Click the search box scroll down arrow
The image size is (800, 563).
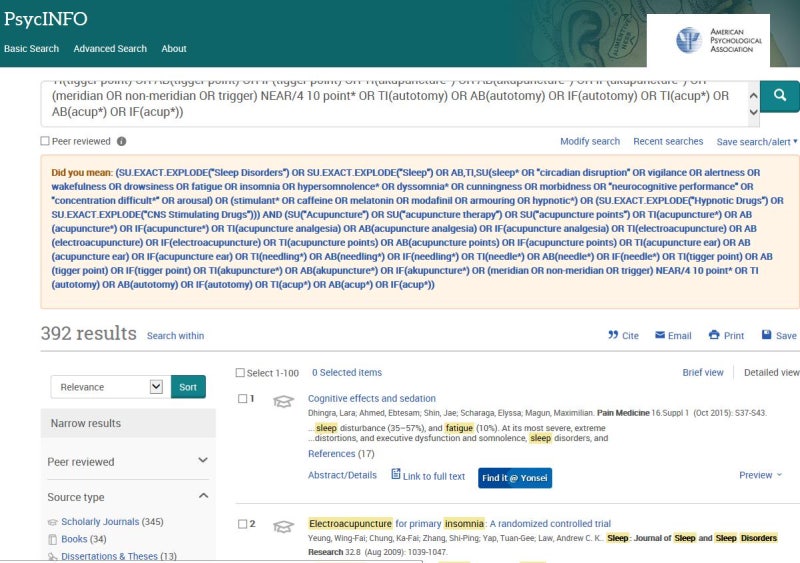[x=753, y=112]
